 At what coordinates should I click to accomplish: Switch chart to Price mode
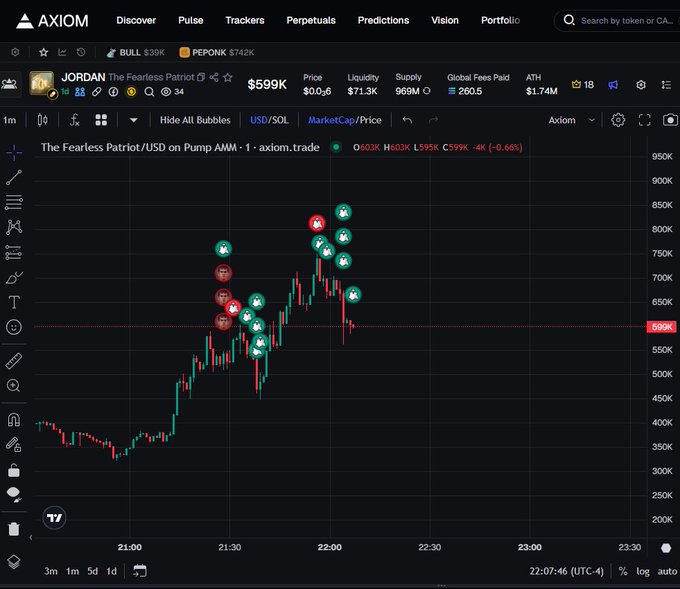click(370, 120)
